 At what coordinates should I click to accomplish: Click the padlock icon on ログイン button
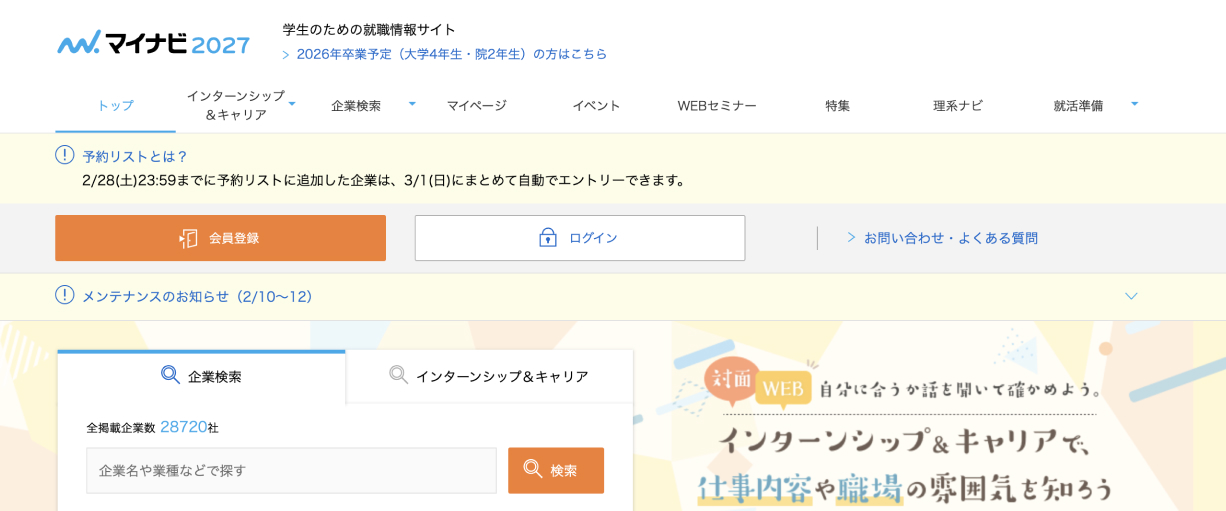(x=548, y=237)
